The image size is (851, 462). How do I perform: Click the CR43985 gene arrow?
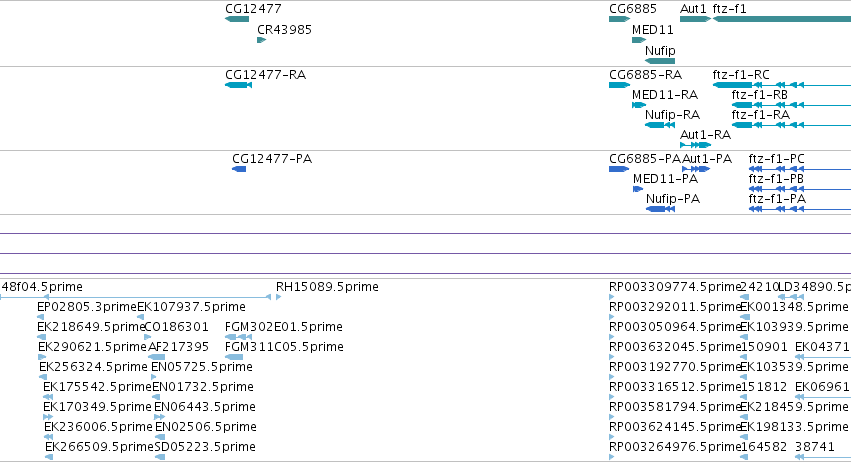coord(262,40)
